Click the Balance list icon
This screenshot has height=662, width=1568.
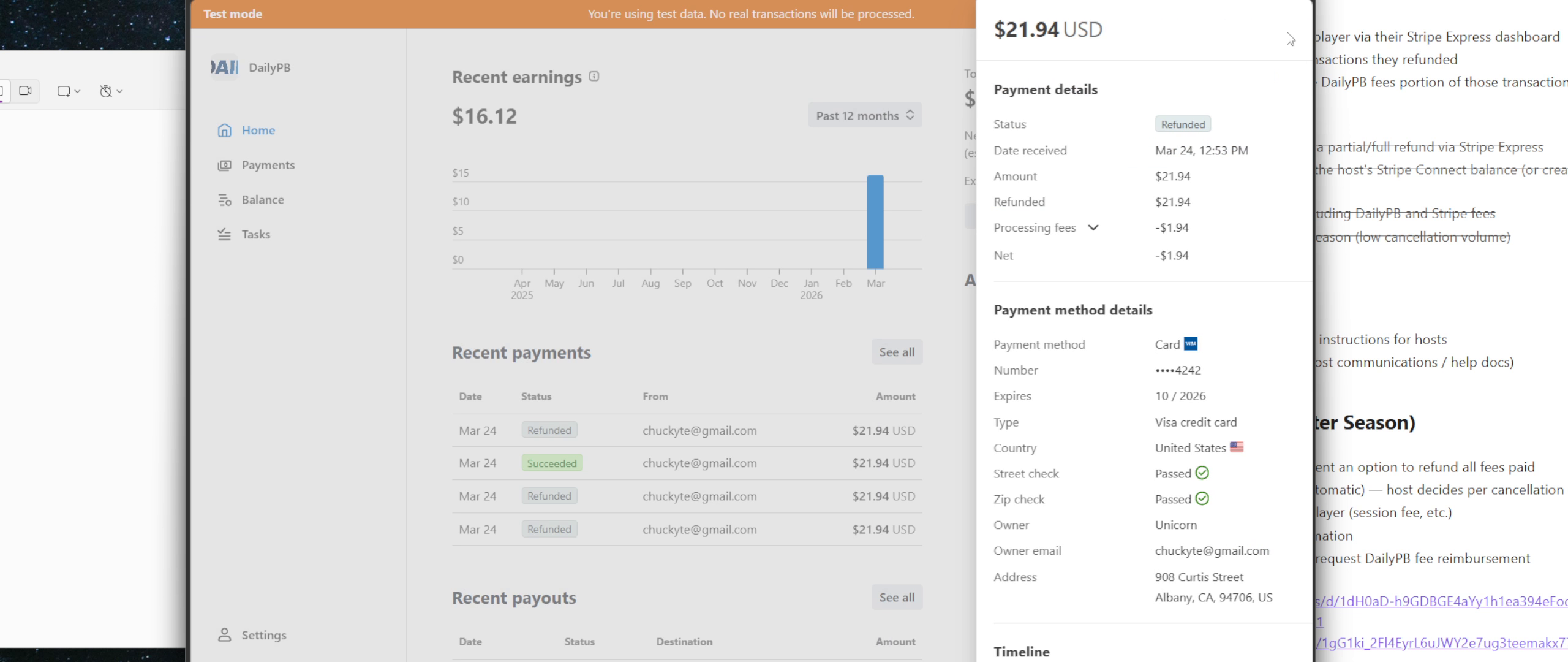(x=225, y=200)
